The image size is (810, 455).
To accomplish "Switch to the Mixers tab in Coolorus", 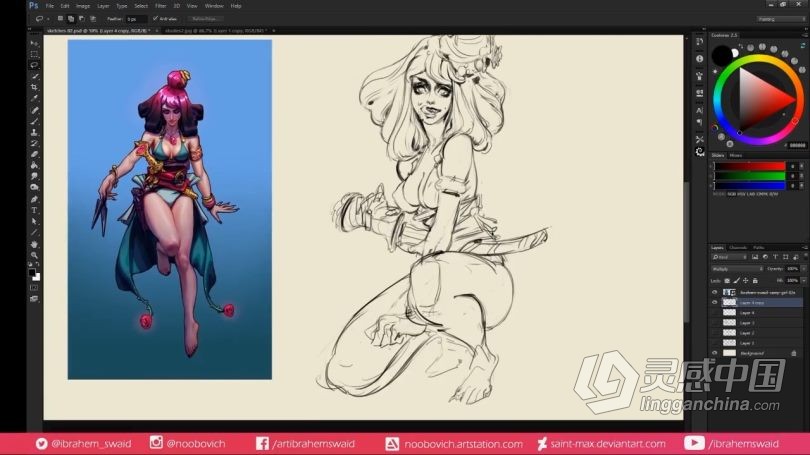I will (x=736, y=155).
